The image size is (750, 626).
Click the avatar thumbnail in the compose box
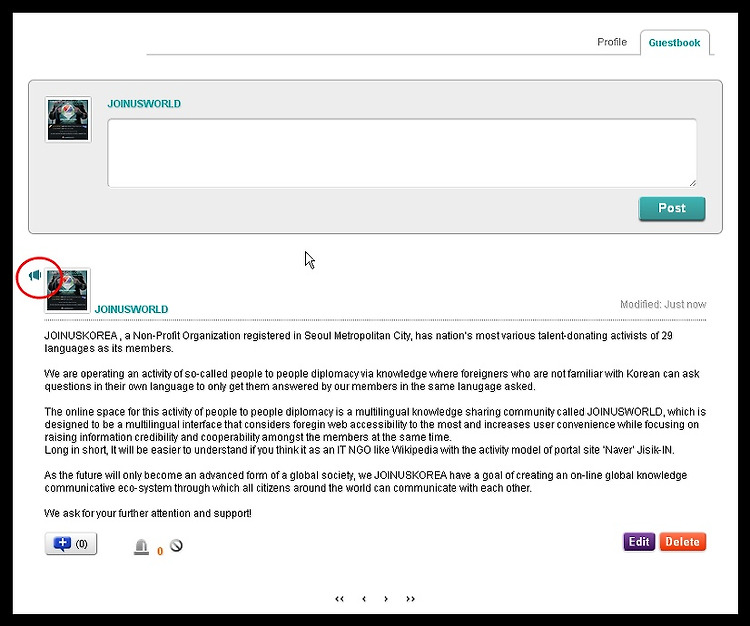tap(68, 120)
